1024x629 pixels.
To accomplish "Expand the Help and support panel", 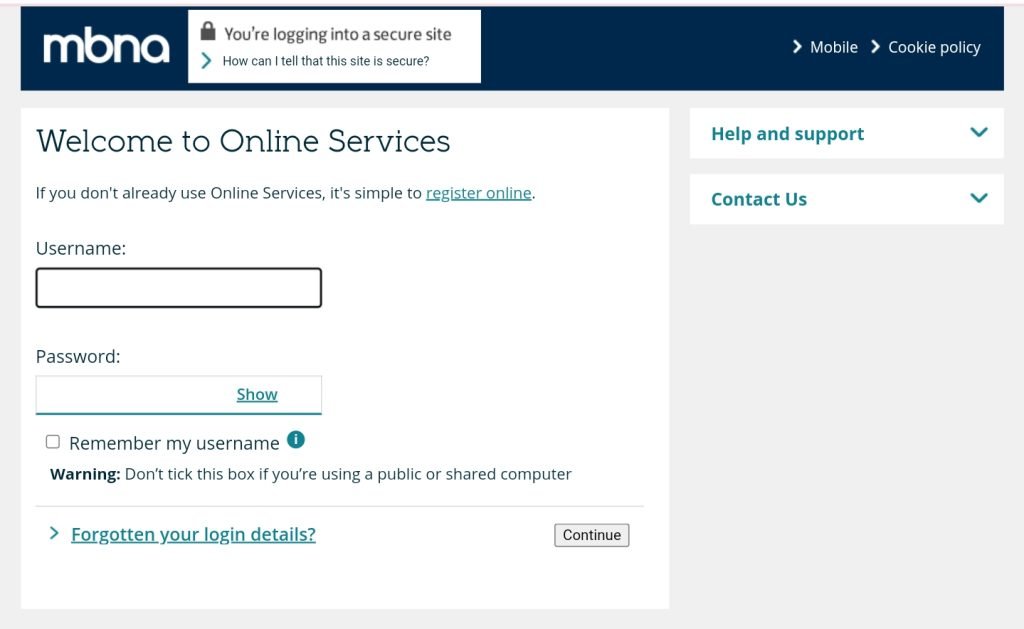I will coord(846,133).
